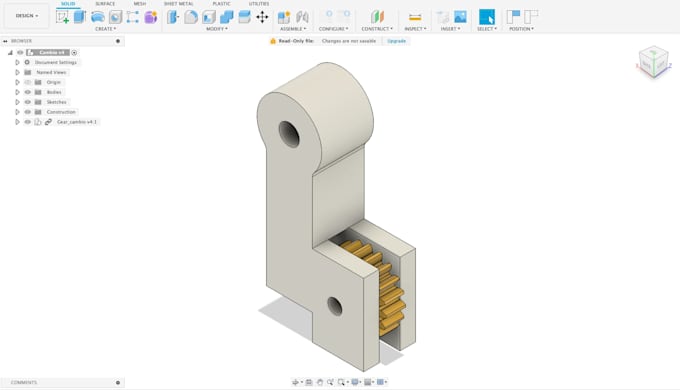Expand the Bodies folder

pyautogui.click(x=17, y=92)
